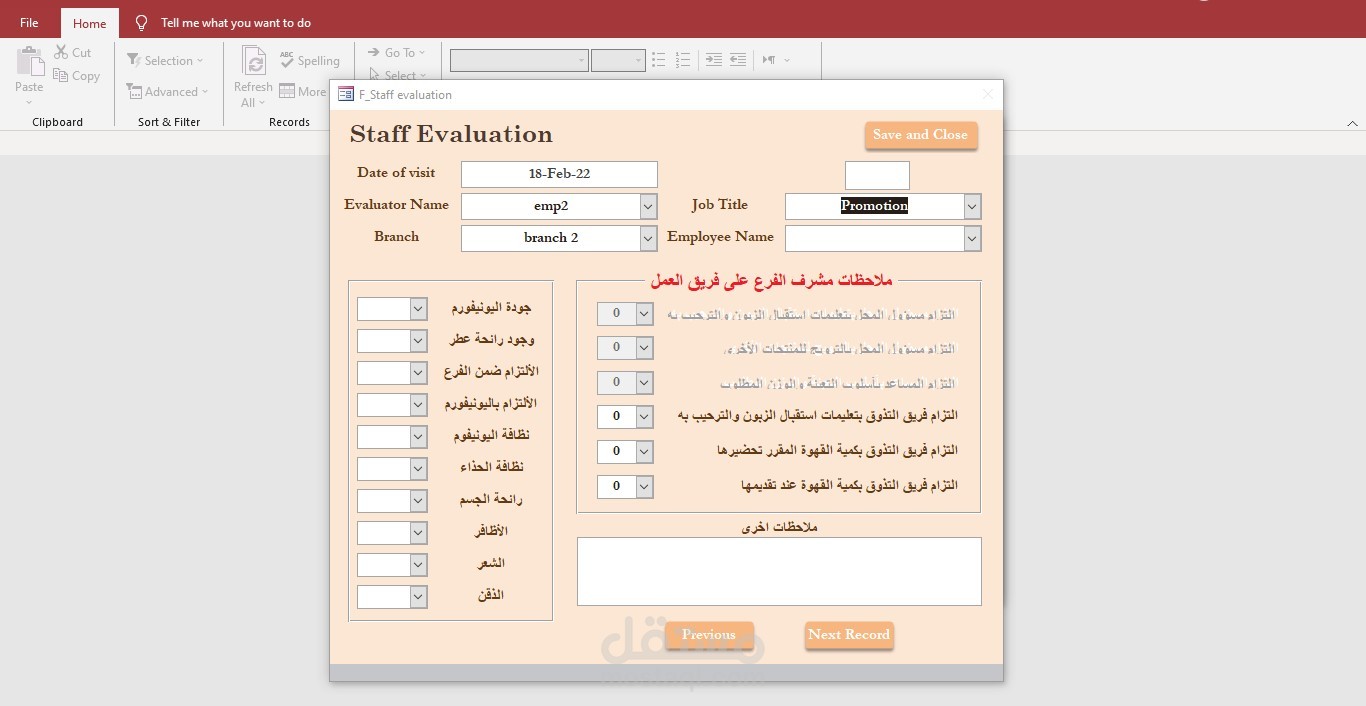This screenshot has width=1366, height=706.
Task: Expand the Employee Name combo box
Action: pos(970,238)
